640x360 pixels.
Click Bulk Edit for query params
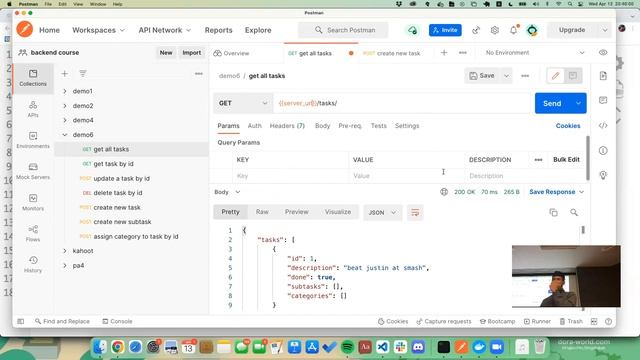(x=566, y=160)
